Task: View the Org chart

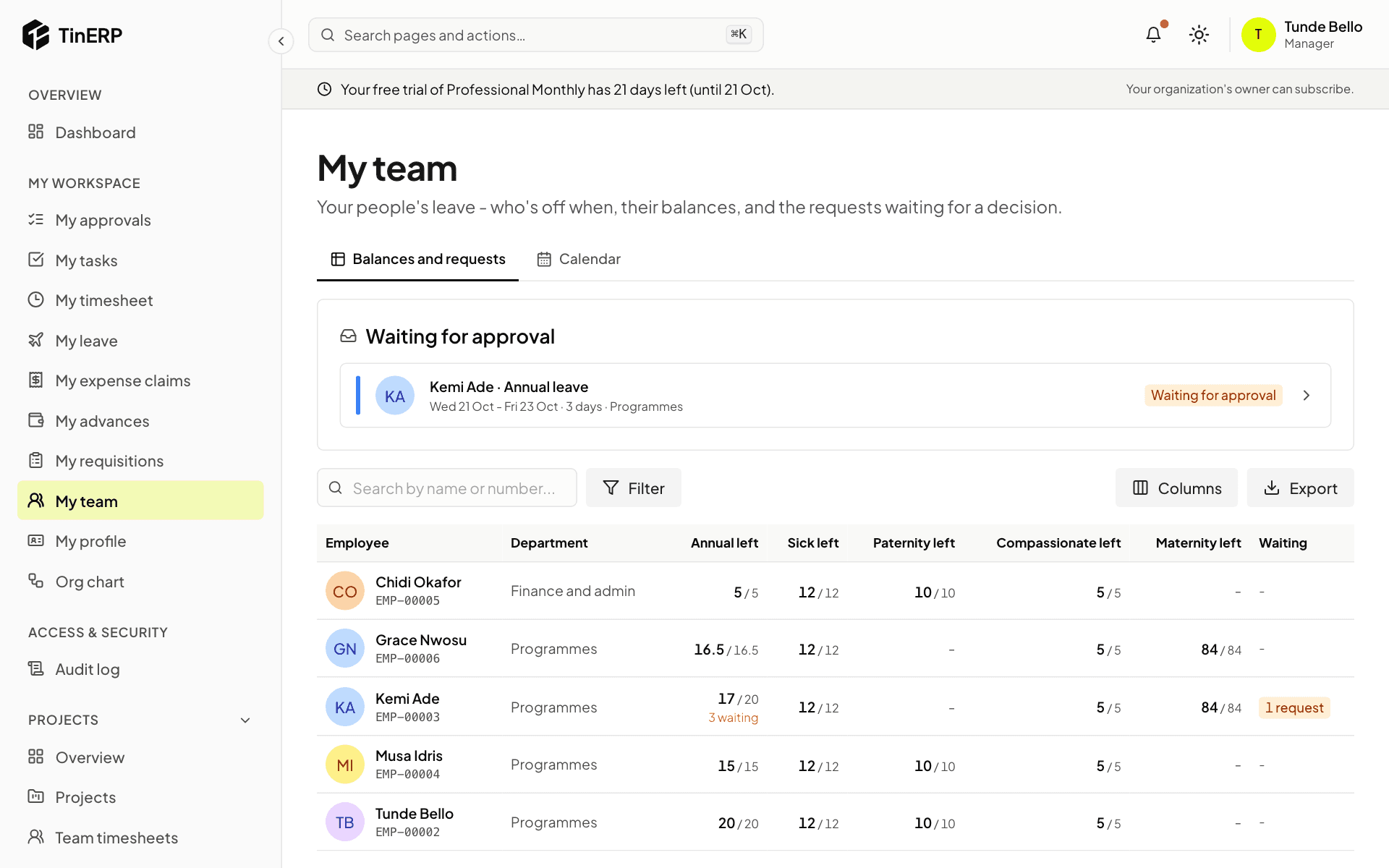Action: [x=140, y=582]
